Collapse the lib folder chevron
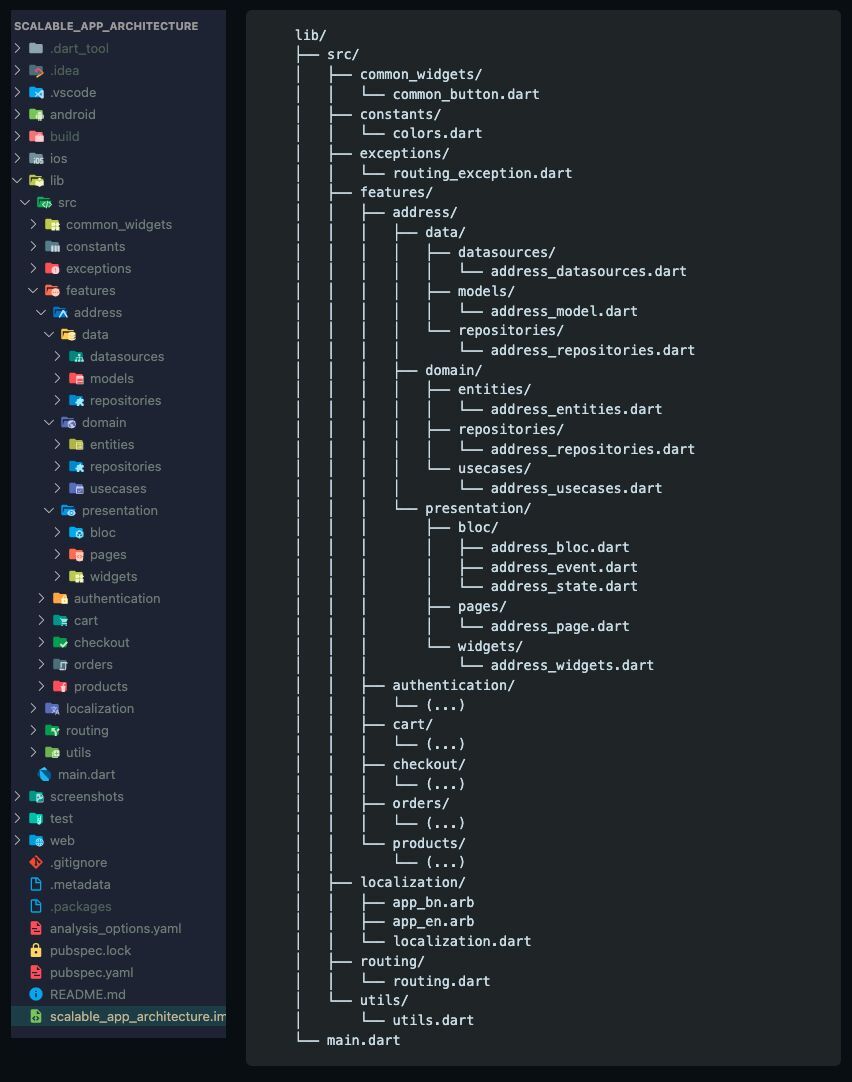The width and height of the screenshot is (852, 1082). click(17, 180)
